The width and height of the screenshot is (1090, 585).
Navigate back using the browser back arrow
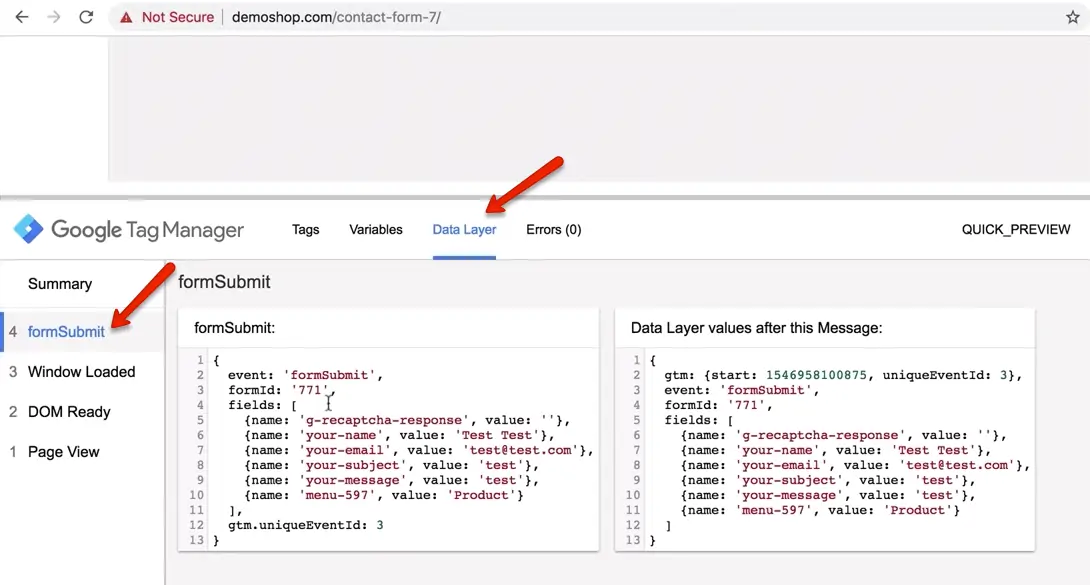point(21,16)
